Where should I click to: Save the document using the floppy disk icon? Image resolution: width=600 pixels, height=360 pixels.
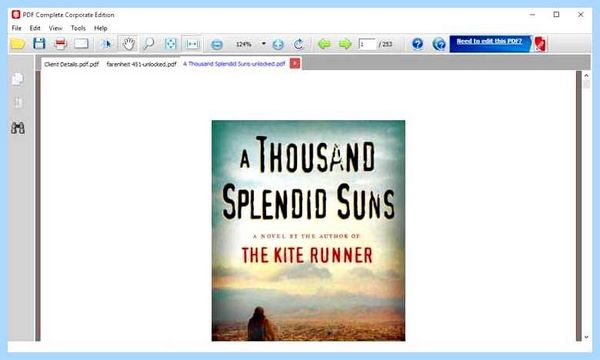pos(39,44)
